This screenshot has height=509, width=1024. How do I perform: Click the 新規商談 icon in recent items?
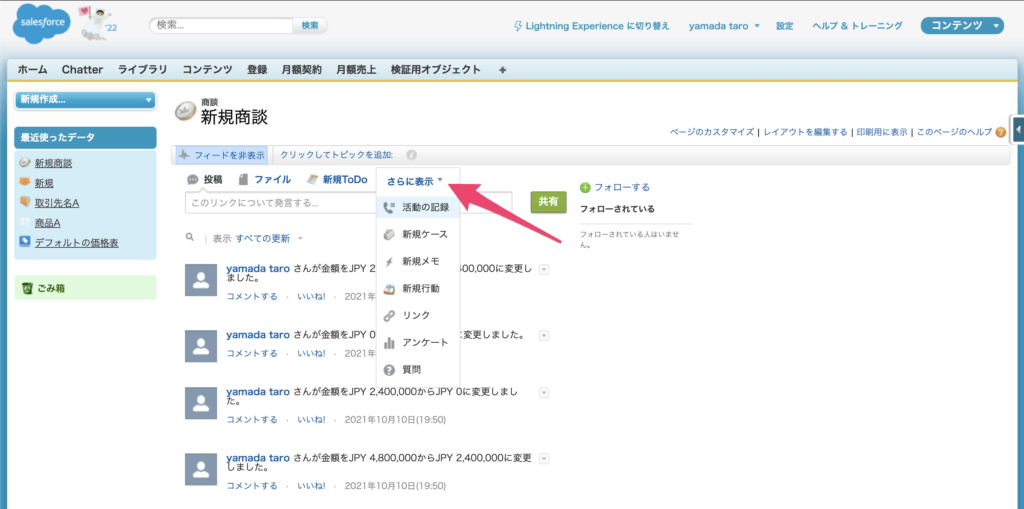click(25, 163)
